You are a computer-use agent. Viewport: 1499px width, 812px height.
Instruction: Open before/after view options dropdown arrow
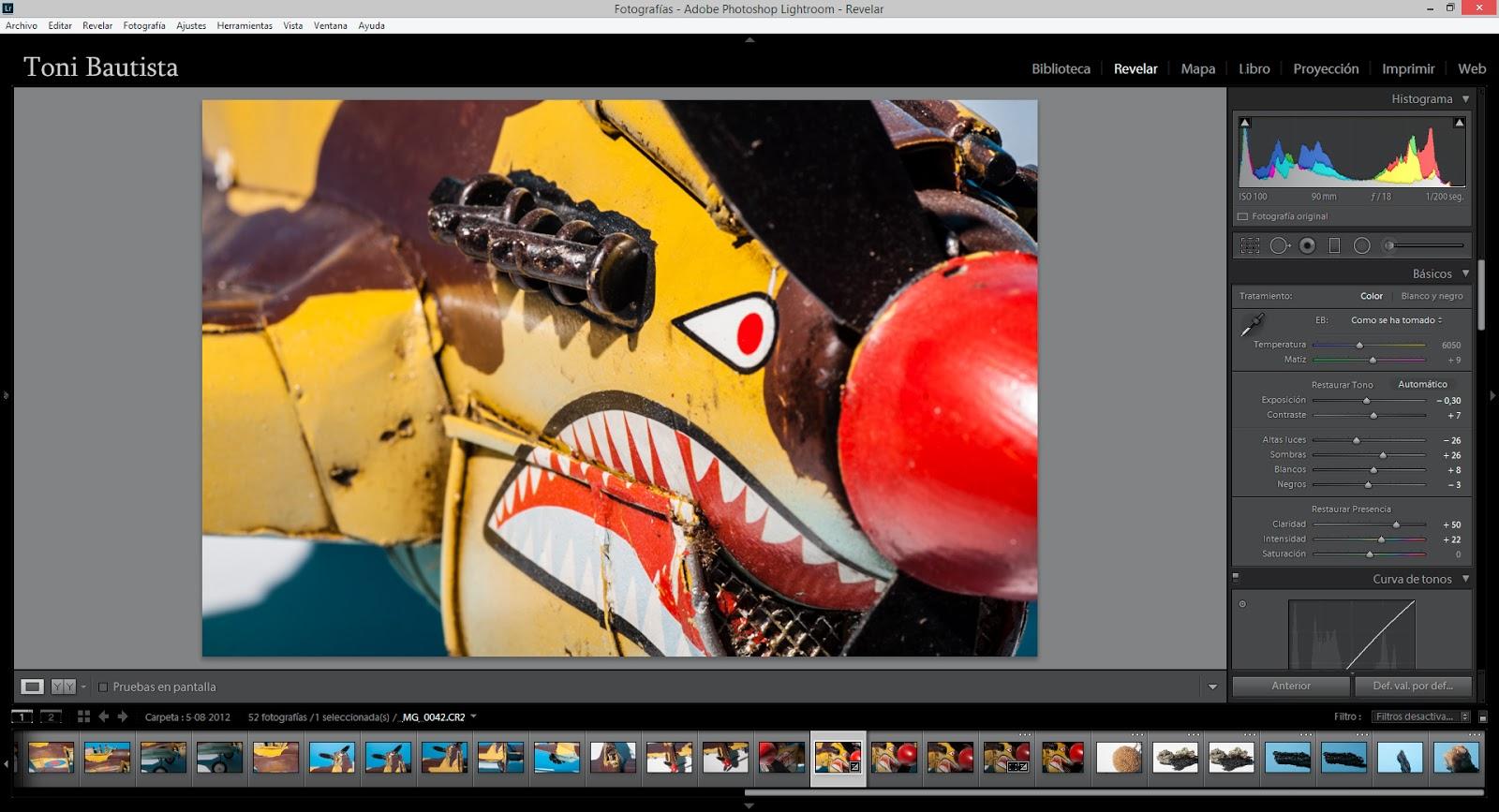click(83, 687)
